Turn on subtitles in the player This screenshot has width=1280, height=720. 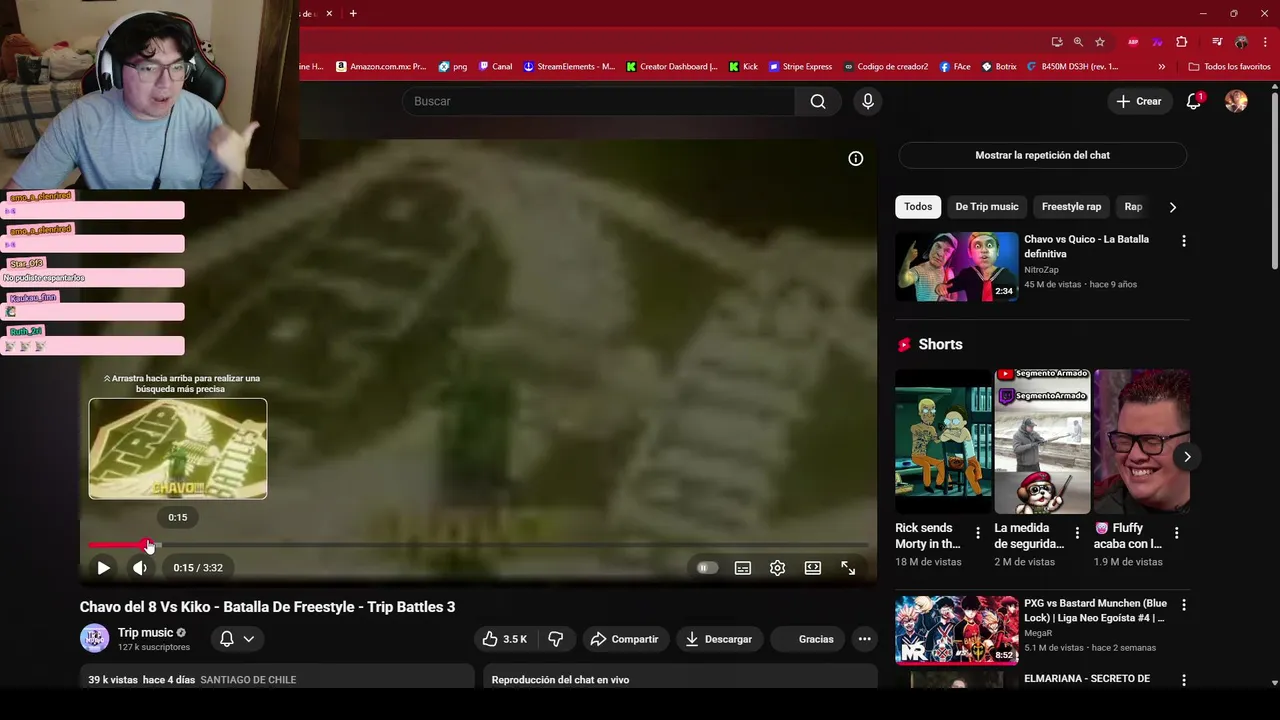(x=743, y=568)
